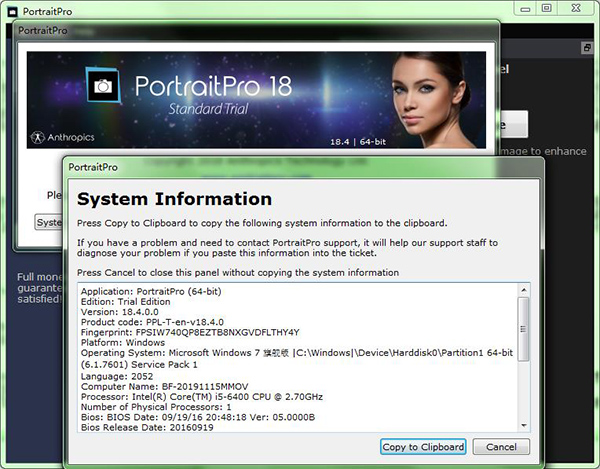
Task: Click the '18.4 | 64-bit' version label in banner
Action: 358,142
